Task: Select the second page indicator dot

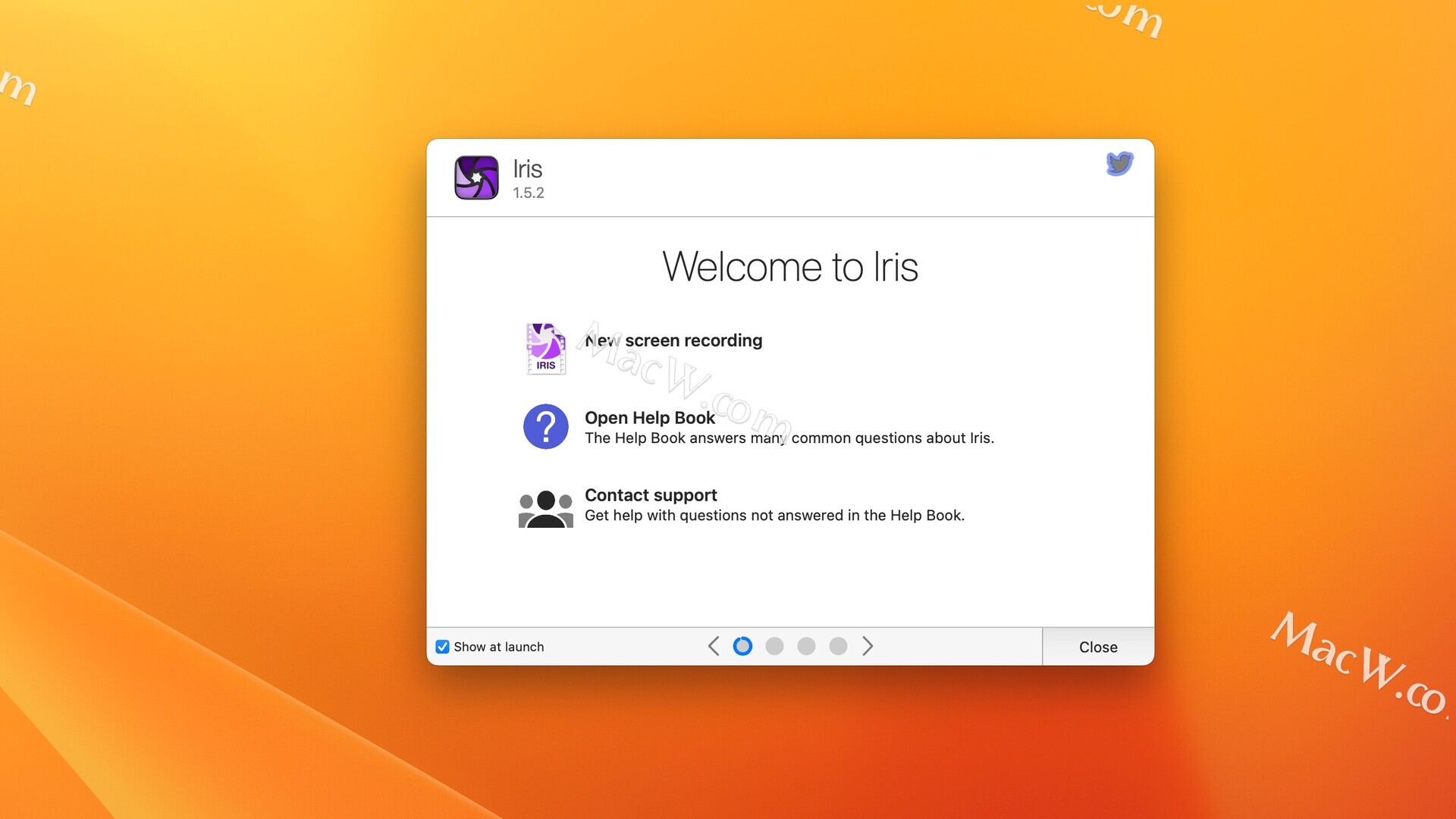Action: tap(774, 646)
